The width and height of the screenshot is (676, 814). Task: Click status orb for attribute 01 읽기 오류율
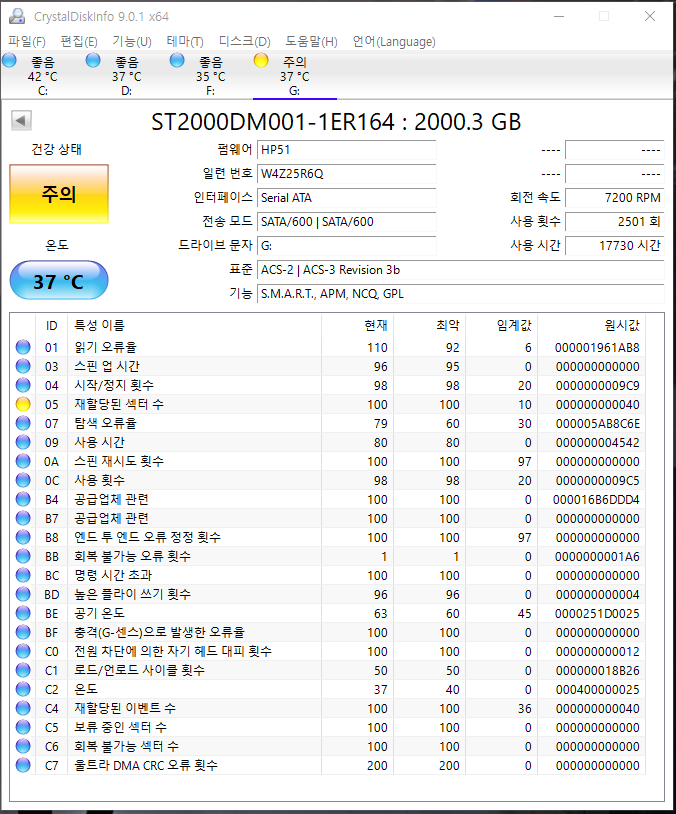tap(23, 347)
